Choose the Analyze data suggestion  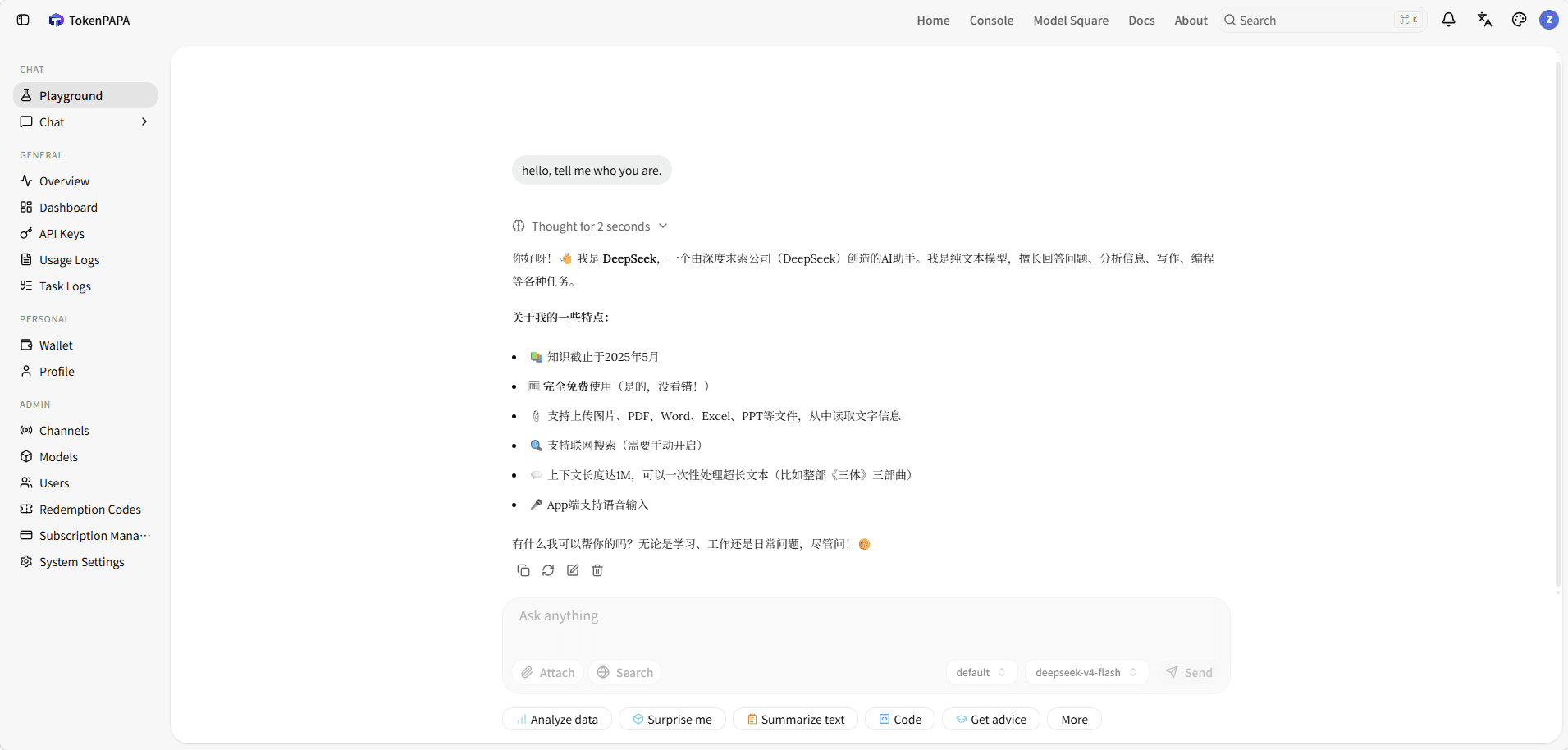point(557,719)
